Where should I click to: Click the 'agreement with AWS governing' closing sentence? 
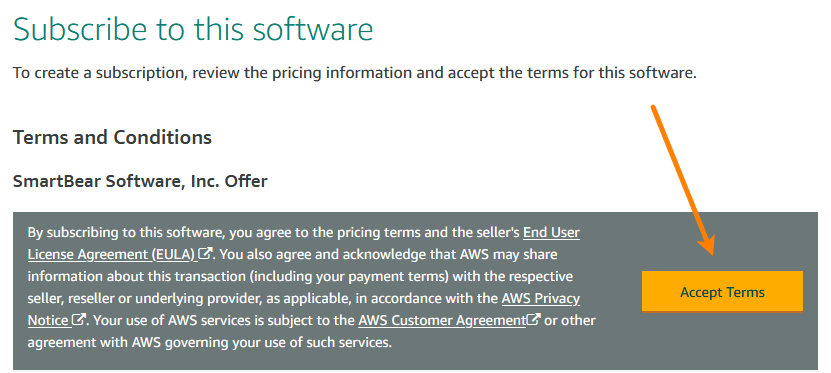click(x=210, y=342)
